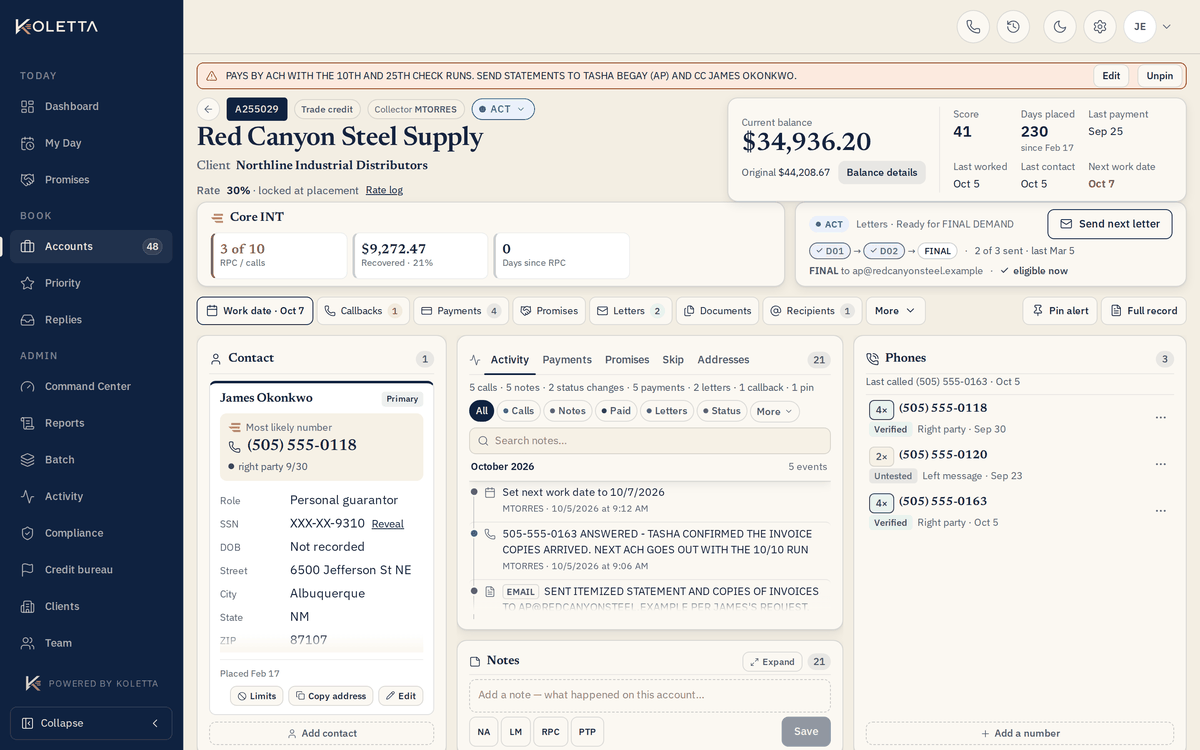Open Team in the sidebar
This screenshot has width=1200, height=750.
[91, 643]
